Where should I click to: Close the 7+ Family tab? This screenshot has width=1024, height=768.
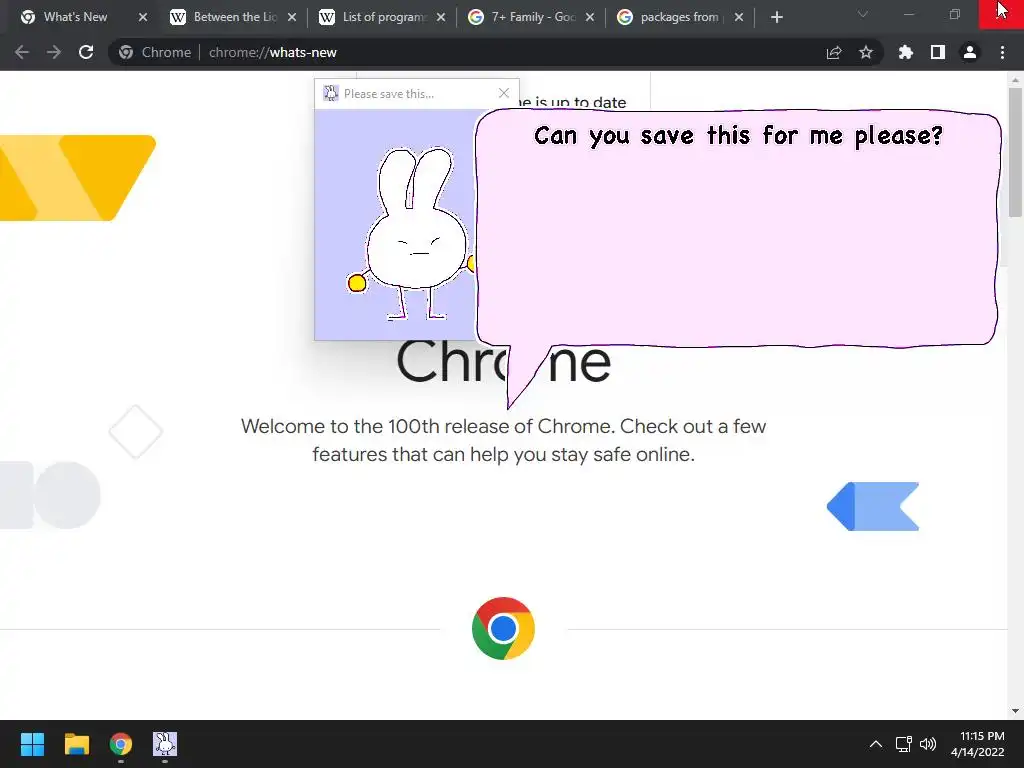(x=590, y=17)
